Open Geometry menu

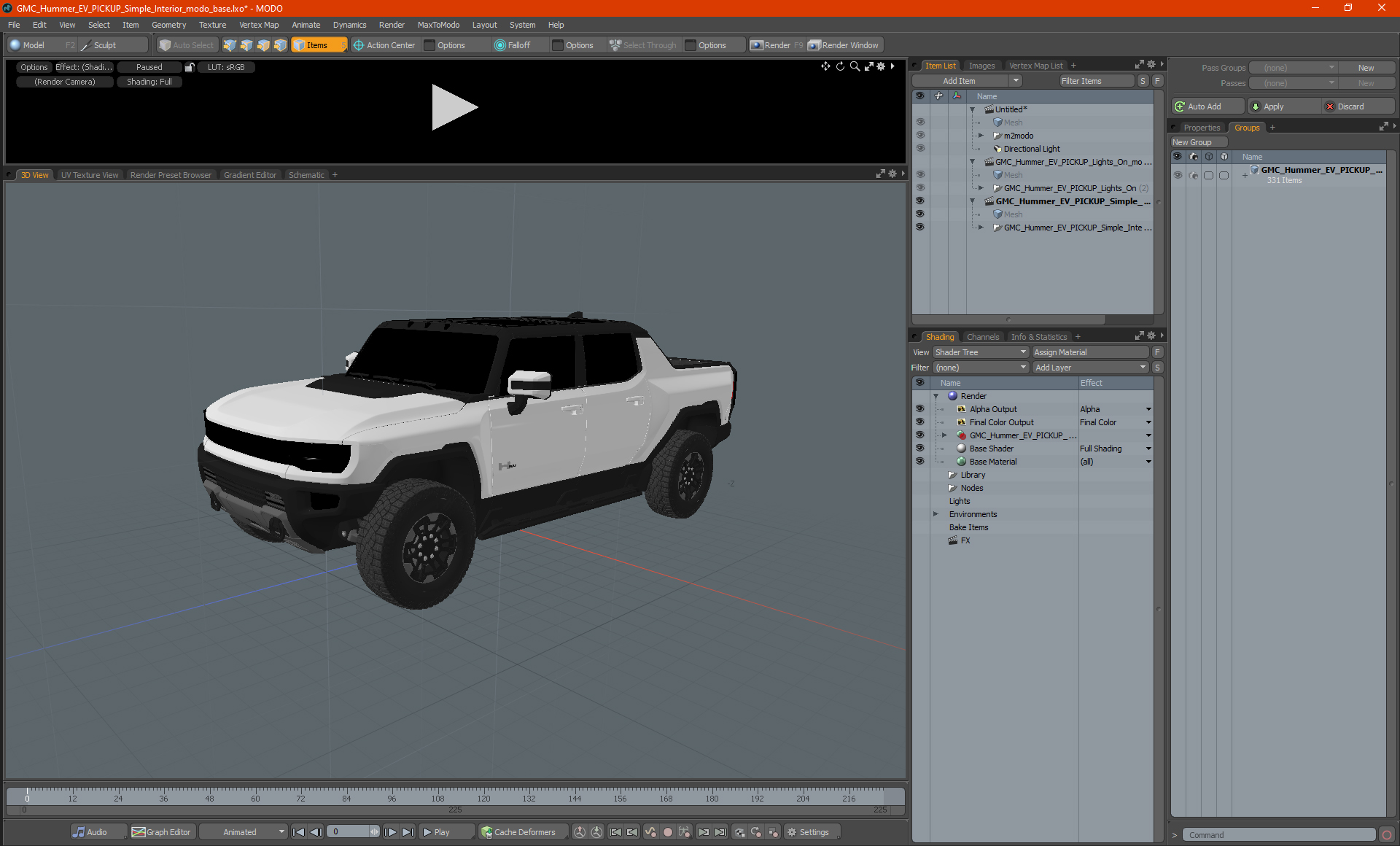point(168,25)
